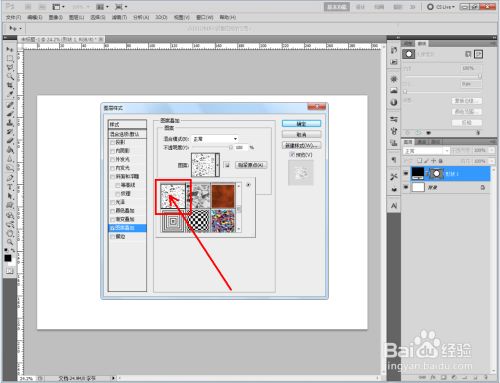
Task: Click the 确定 OK button
Action: click(301, 124)
